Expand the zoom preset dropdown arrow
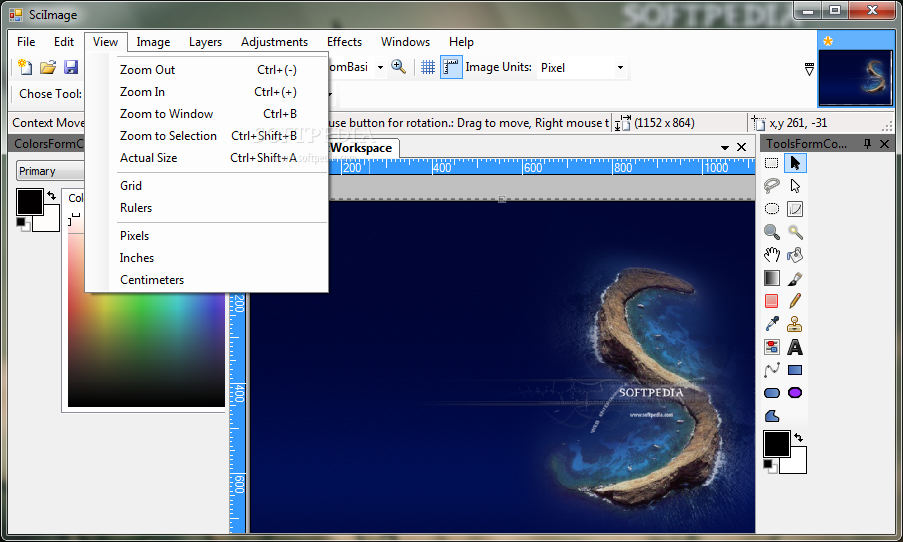903x542 pixels. (x=380, y=67)
